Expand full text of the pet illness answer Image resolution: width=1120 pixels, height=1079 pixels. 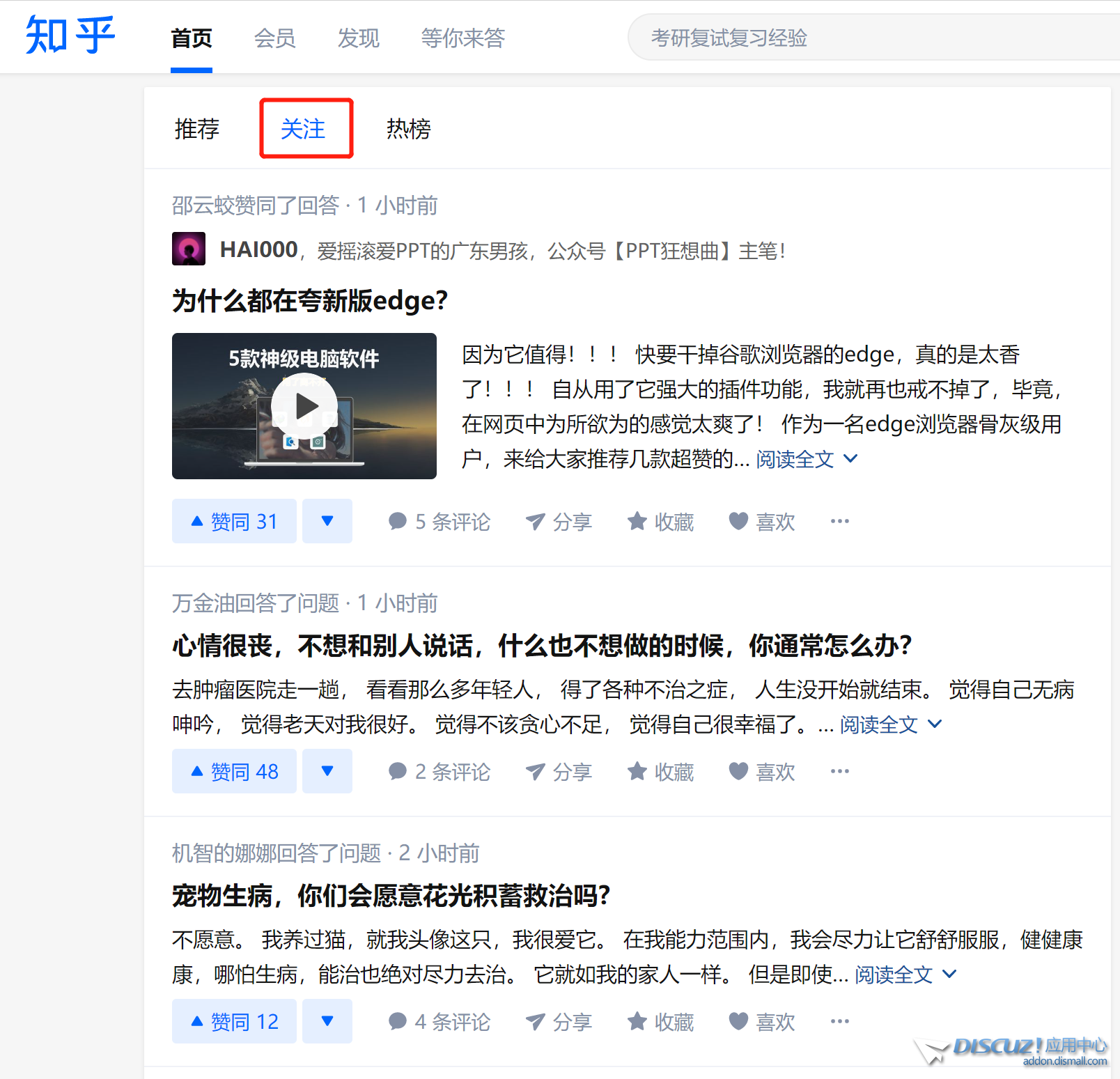[905, 975]
